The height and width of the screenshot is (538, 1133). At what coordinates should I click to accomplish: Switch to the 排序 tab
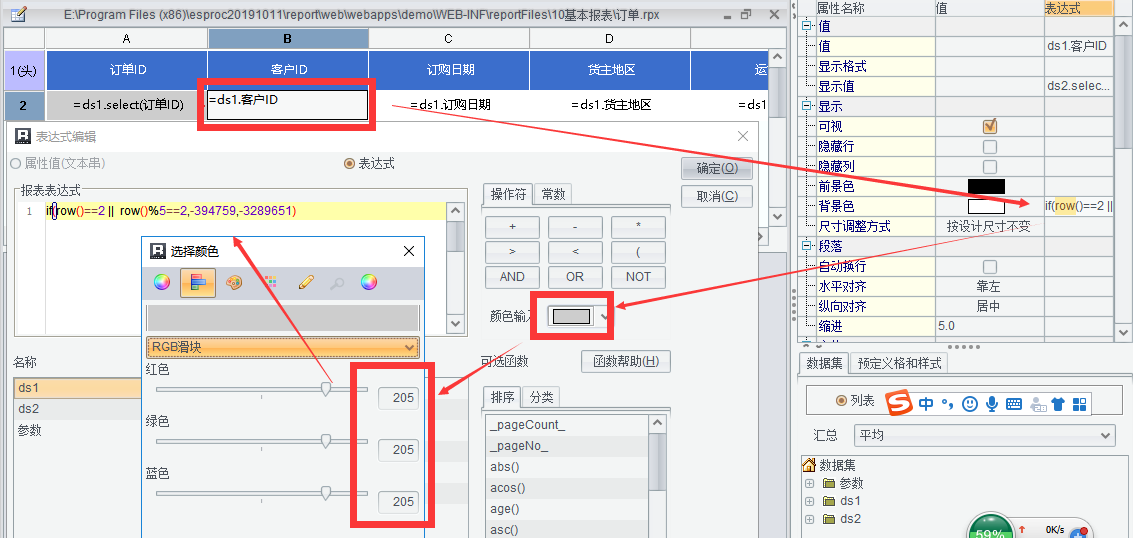click(x=502, y=396)
